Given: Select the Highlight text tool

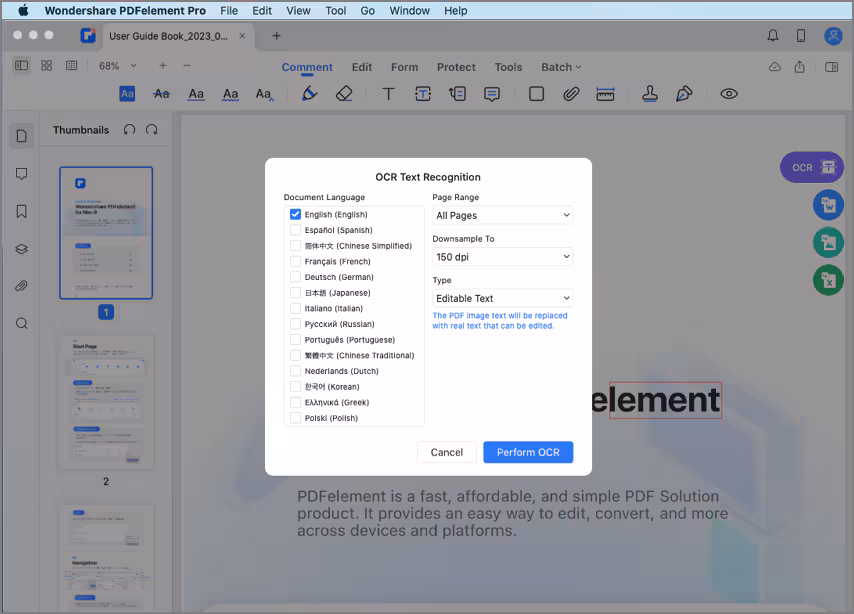Looking at the screenshot, I should pos(127,94).
